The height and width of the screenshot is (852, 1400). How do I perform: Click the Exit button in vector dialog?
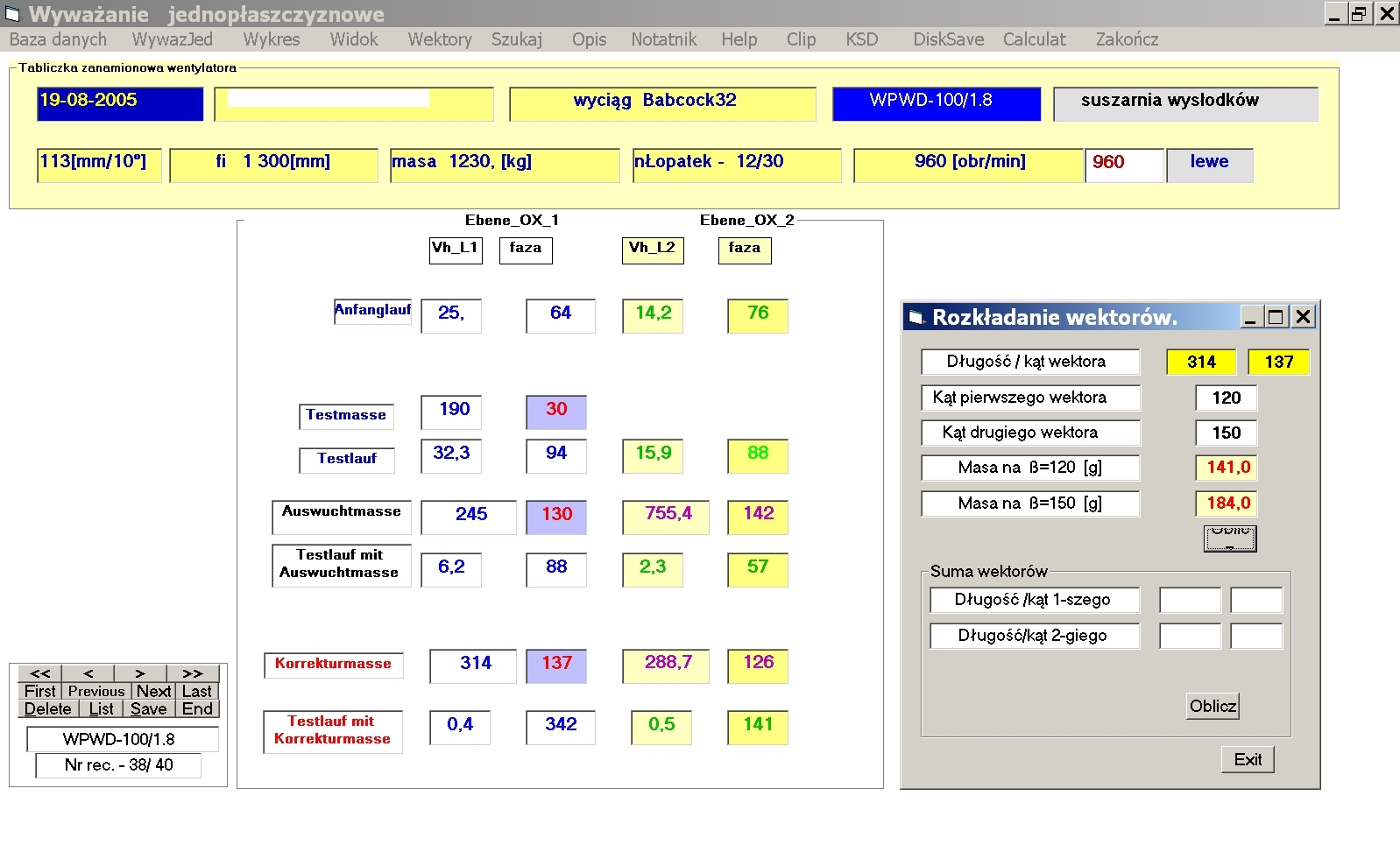[1248, 759]
